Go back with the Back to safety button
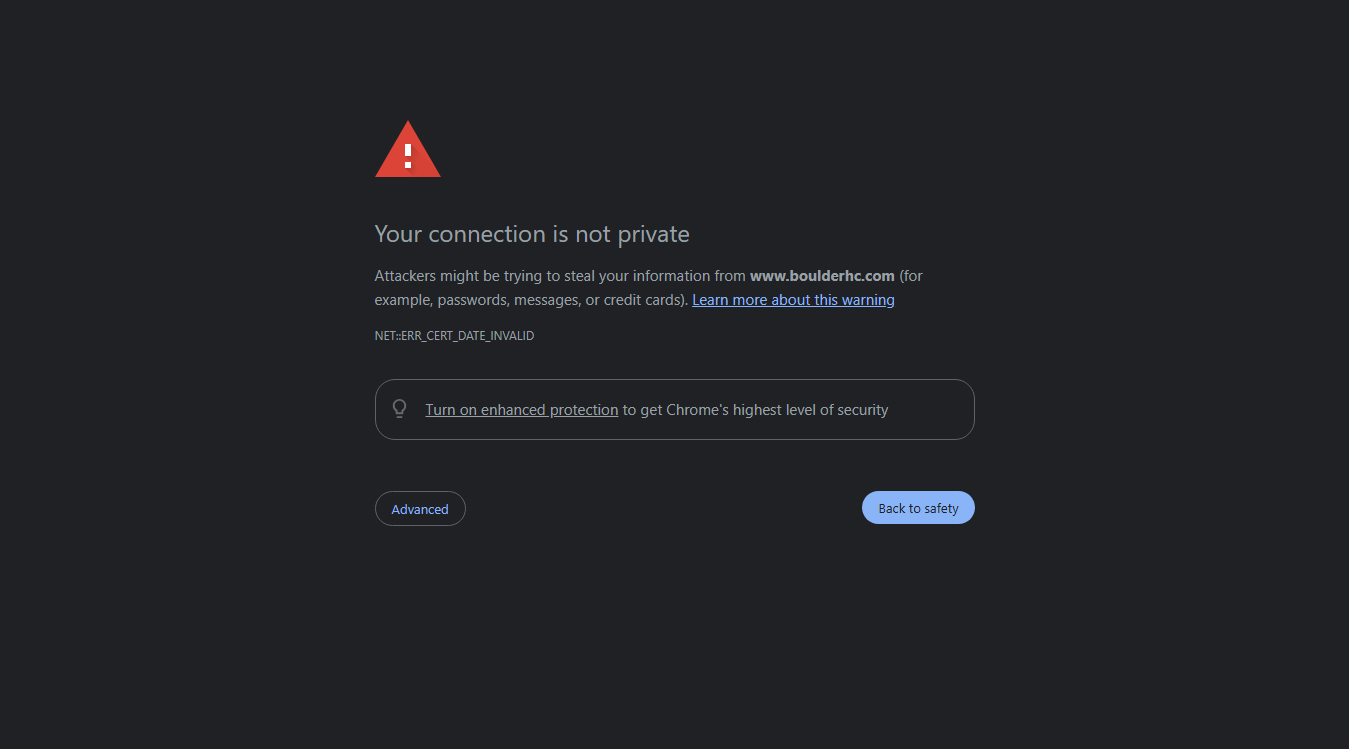This screenshot has width=1349, height=749. (918, 508)
